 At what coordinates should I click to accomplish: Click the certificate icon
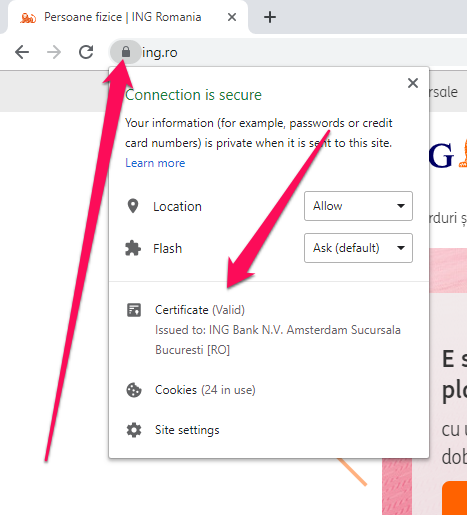(x=134, y=310)
